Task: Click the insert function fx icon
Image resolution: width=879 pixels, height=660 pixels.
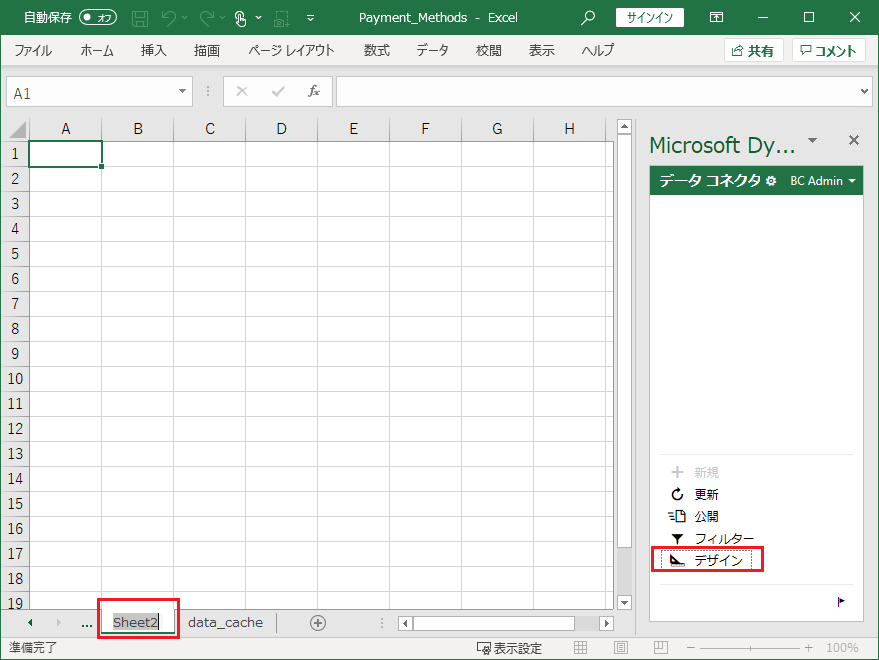Action: coord(313,91)
